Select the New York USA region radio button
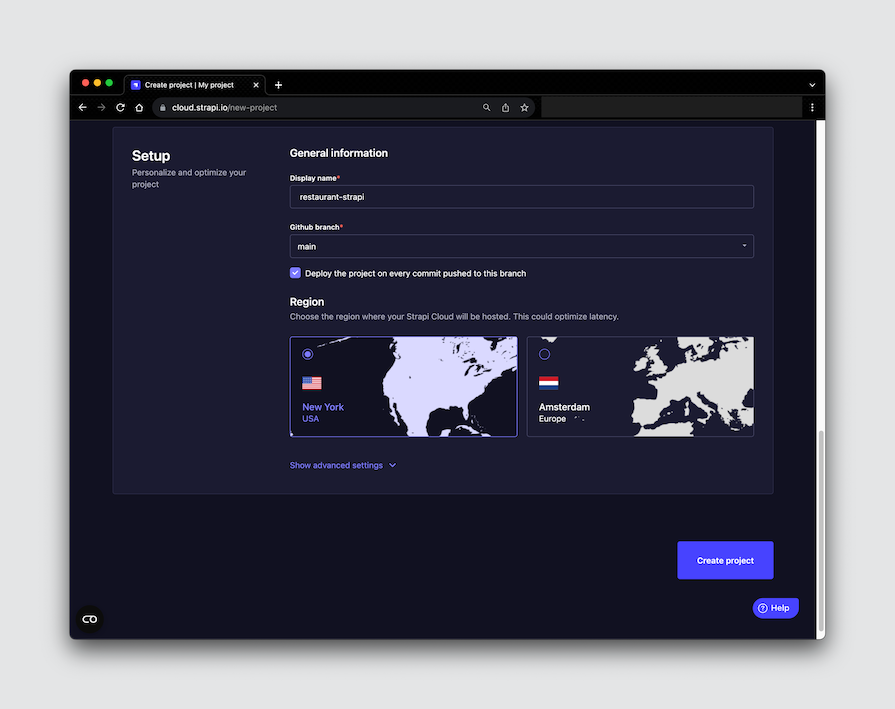The height and width of the screenshot is (709, 895). (x=307, y=353)
